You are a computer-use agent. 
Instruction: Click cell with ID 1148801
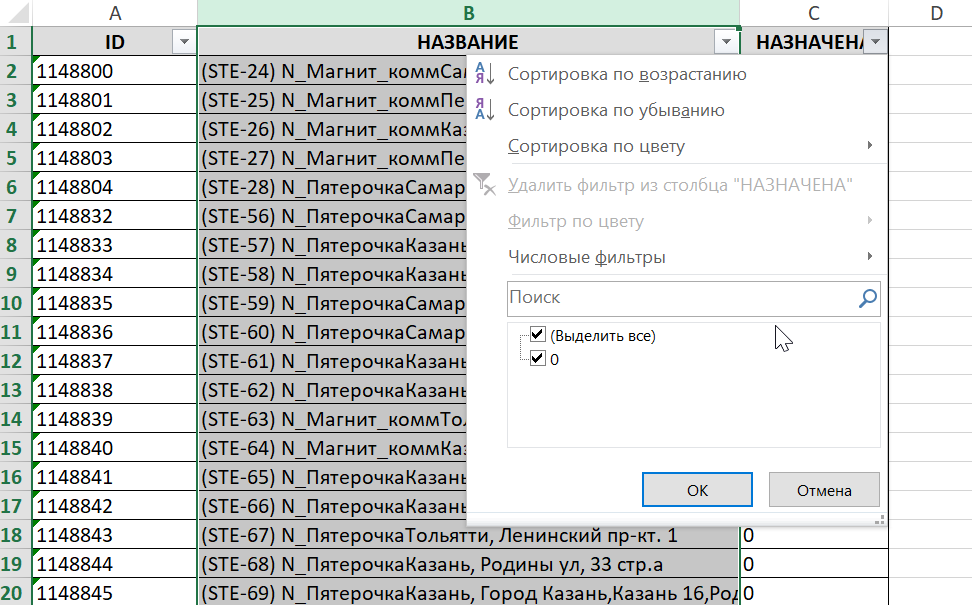[x=115, y=100]
